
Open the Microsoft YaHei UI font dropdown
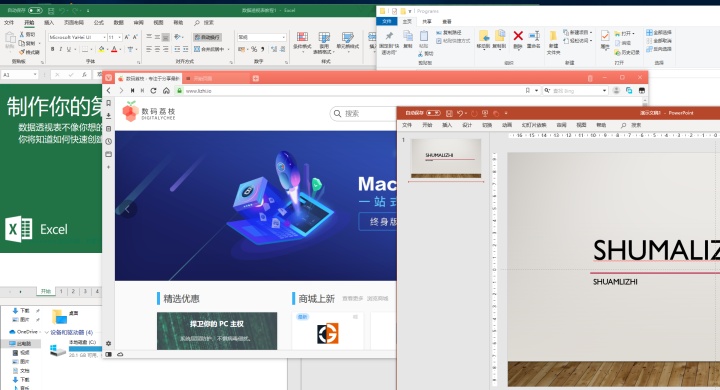coord(104,37)
